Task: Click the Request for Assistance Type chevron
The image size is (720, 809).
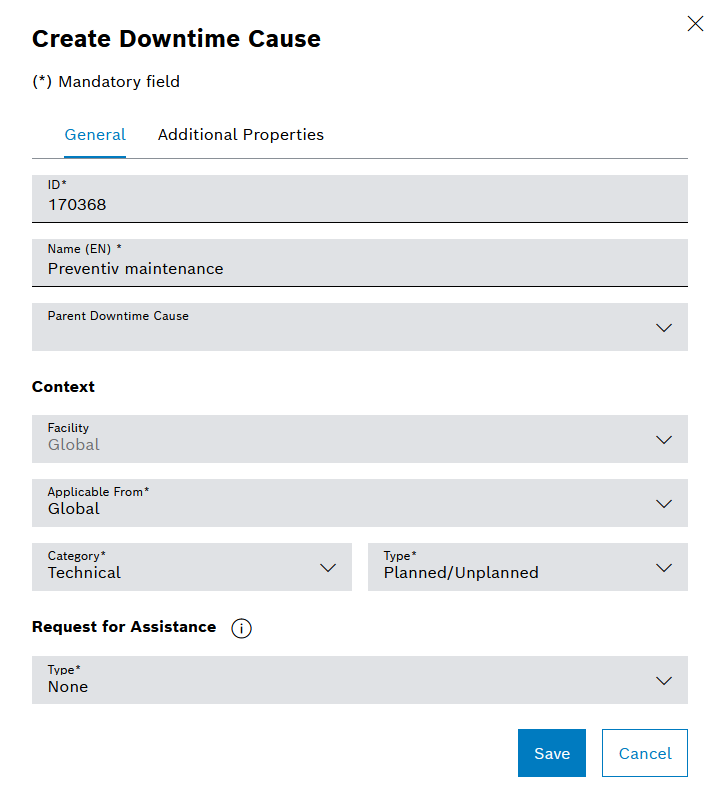Action: click(664, 681)
